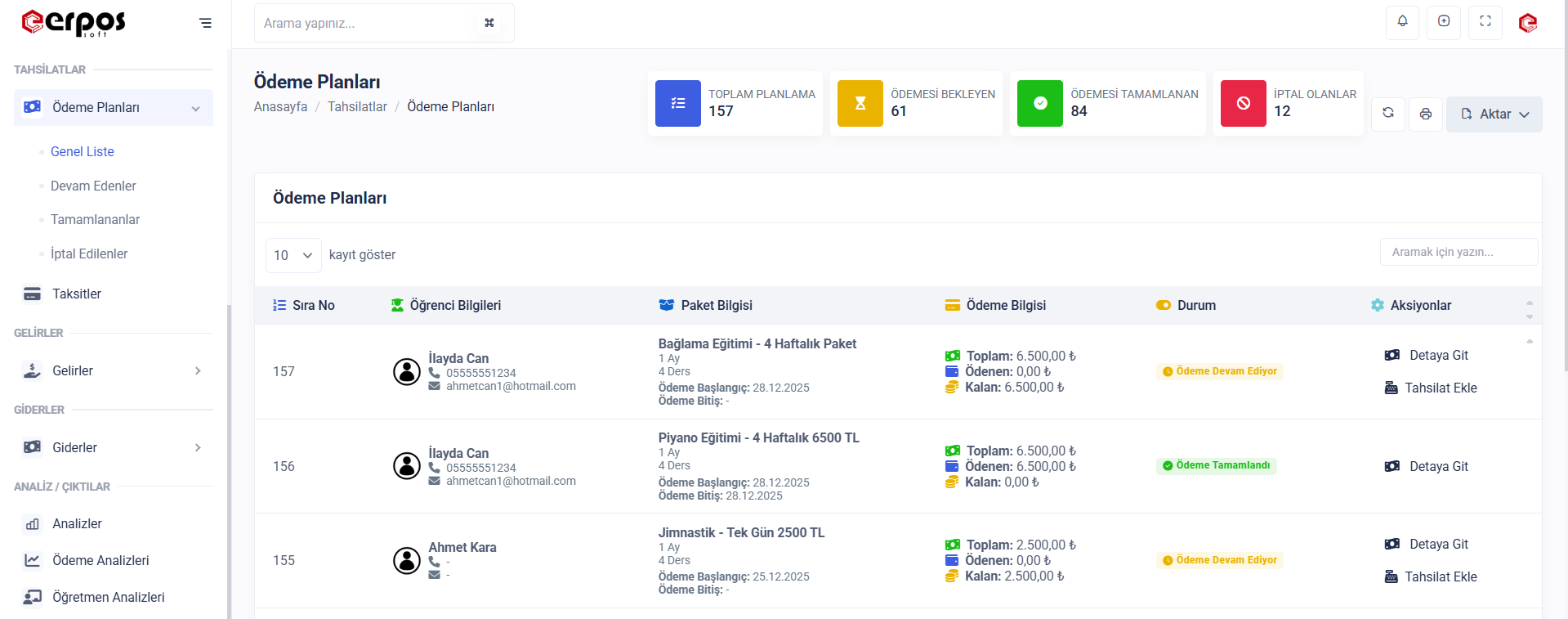The height and width of the screenshot is (619, 1568).
Task: Open Tamamlananlar sidebar item
Action: coord(95,219)
